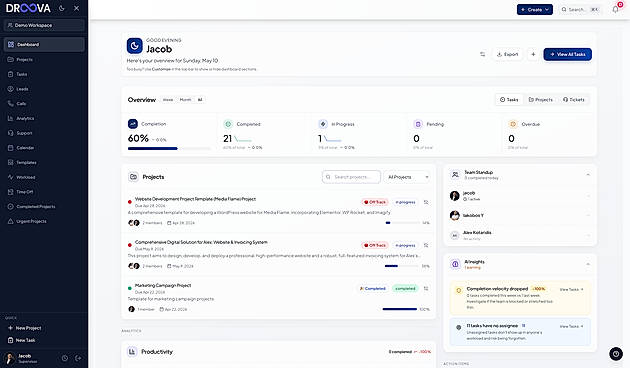Open Analytics from the sidebar
Image resolution: width=630 pixels, height=368 pixels.
44,119
